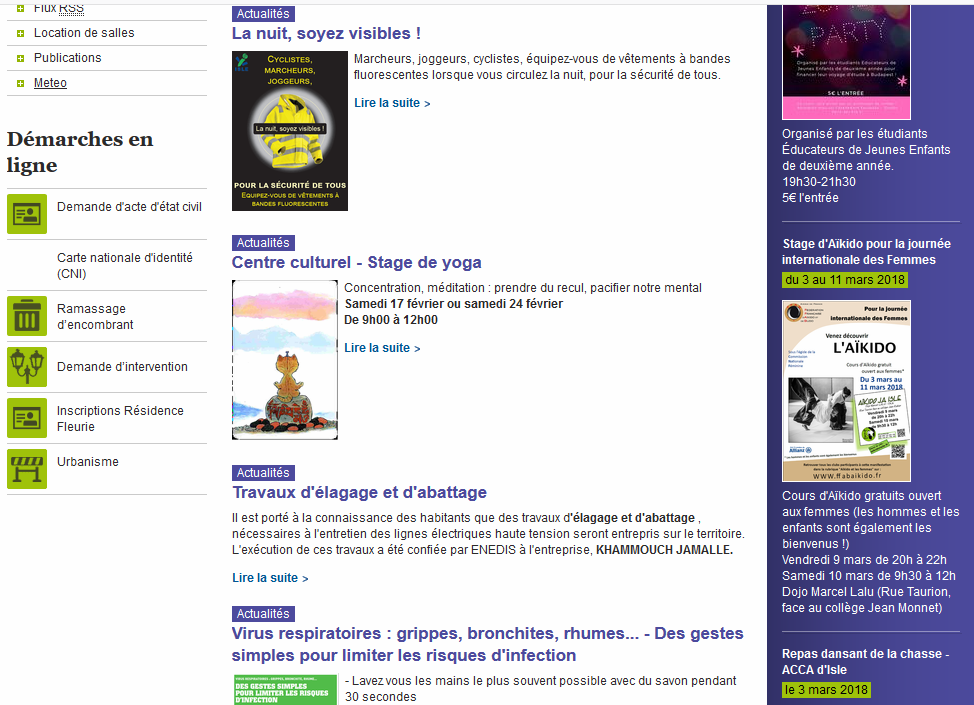Click the green virus respiratoires banner image

[285, 690]
